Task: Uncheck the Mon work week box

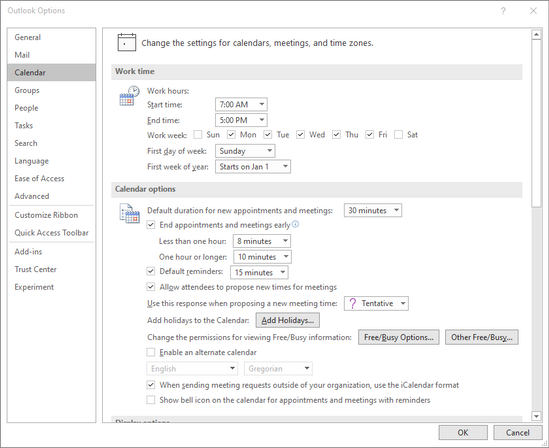Action: [231, 135]
